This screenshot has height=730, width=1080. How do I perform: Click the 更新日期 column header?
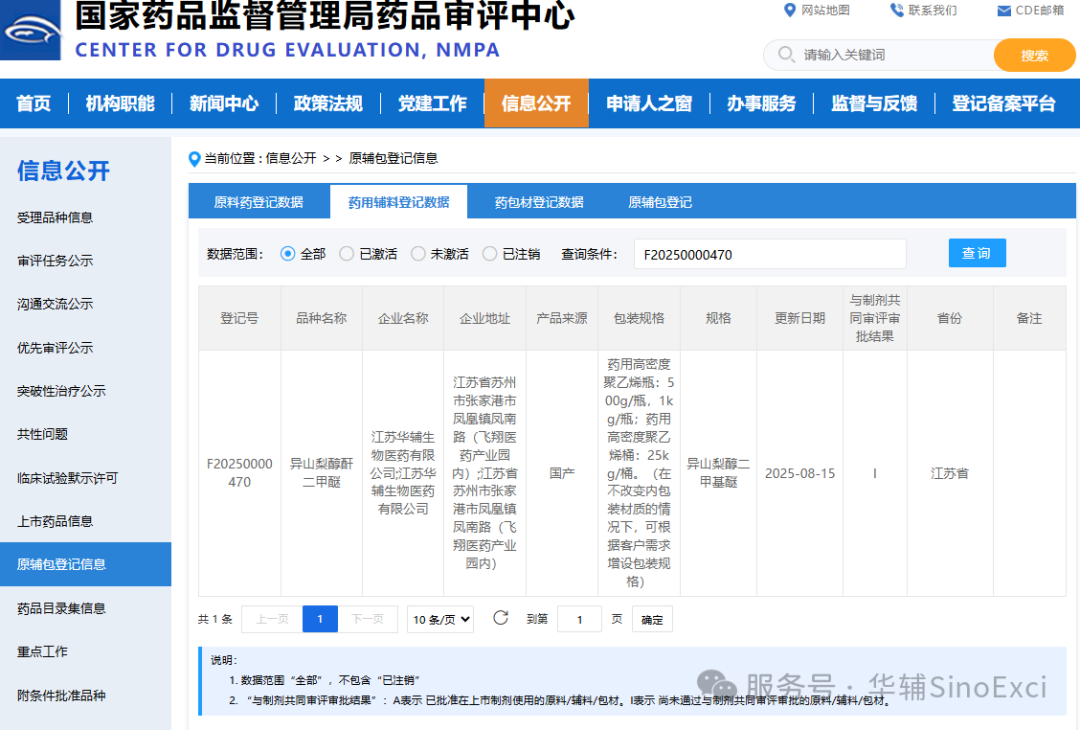tap(800, 318)
